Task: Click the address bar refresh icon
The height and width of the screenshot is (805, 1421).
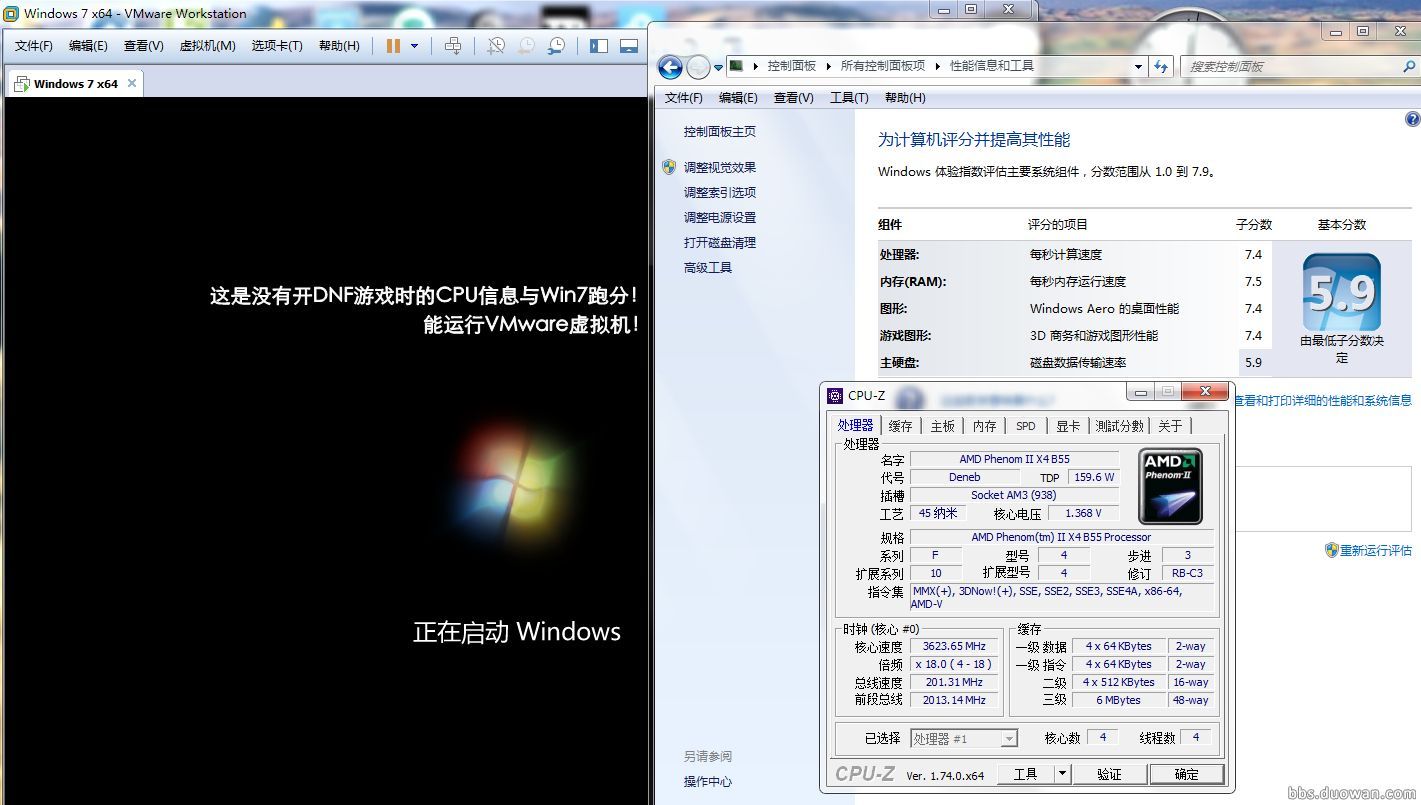Action: pos(1161,66)
